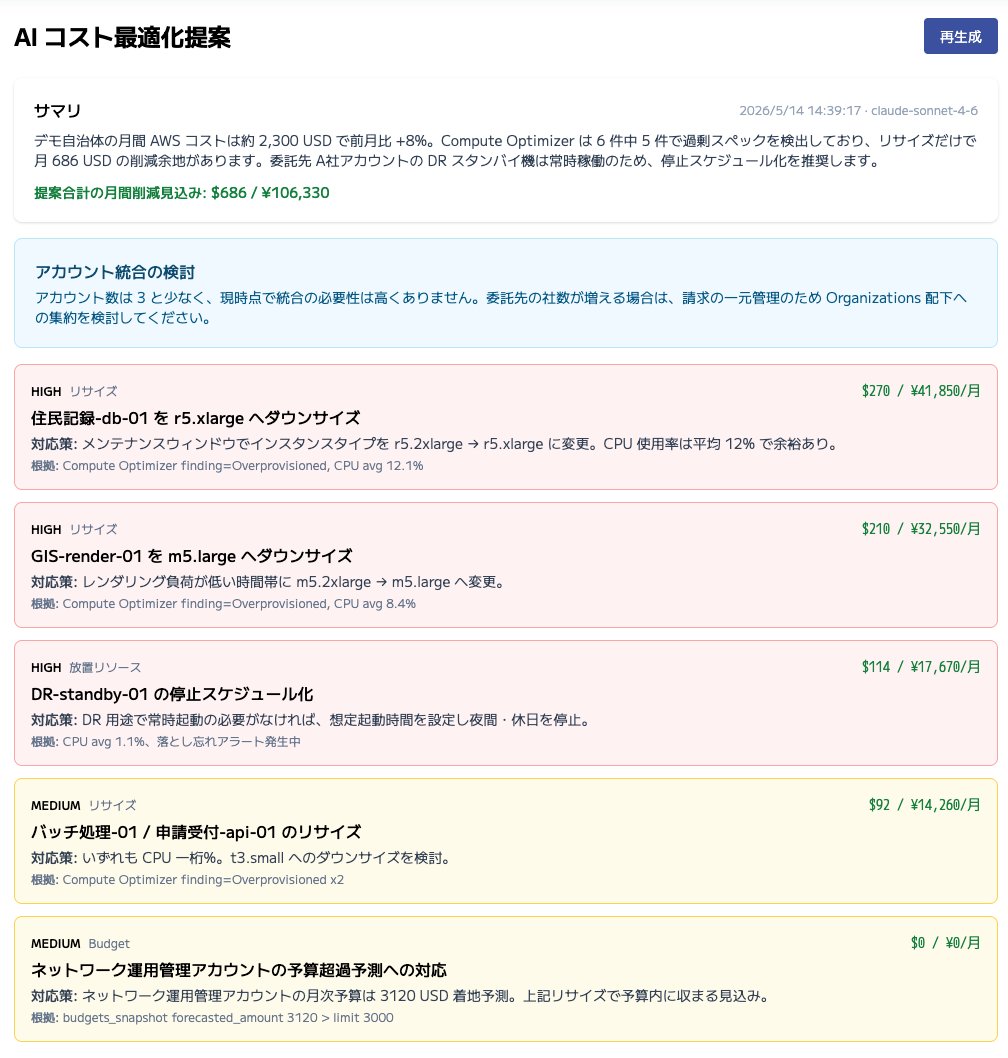Click the GIS-render-01 を m5.large へダウンサイズ title
The height and width of the screenshot is (1058, 1008).
(192, 556)
